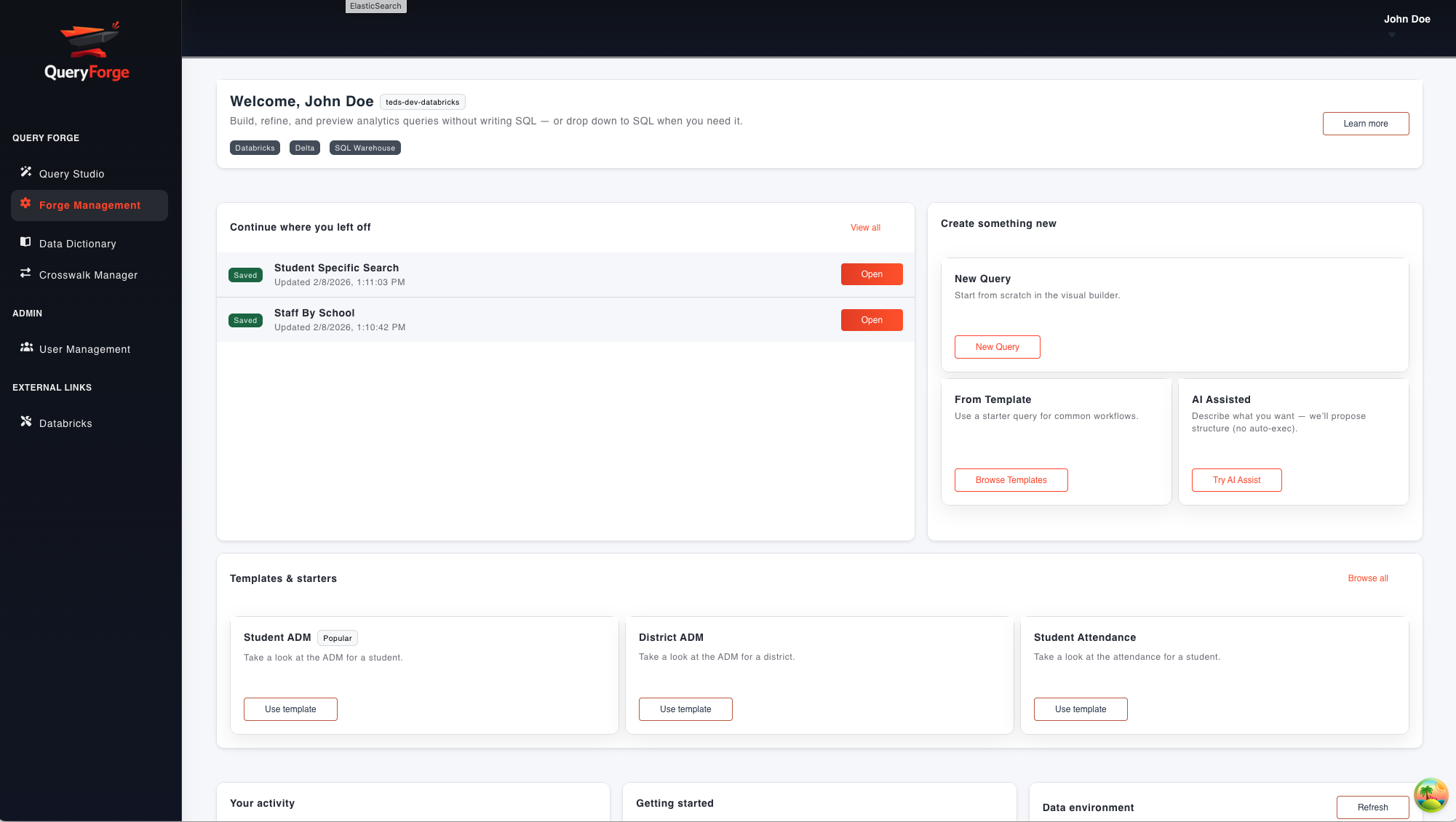Toggle the Databricks filter chip
1456x822 pixels.
pyautogui.click(x=255, y=148)
